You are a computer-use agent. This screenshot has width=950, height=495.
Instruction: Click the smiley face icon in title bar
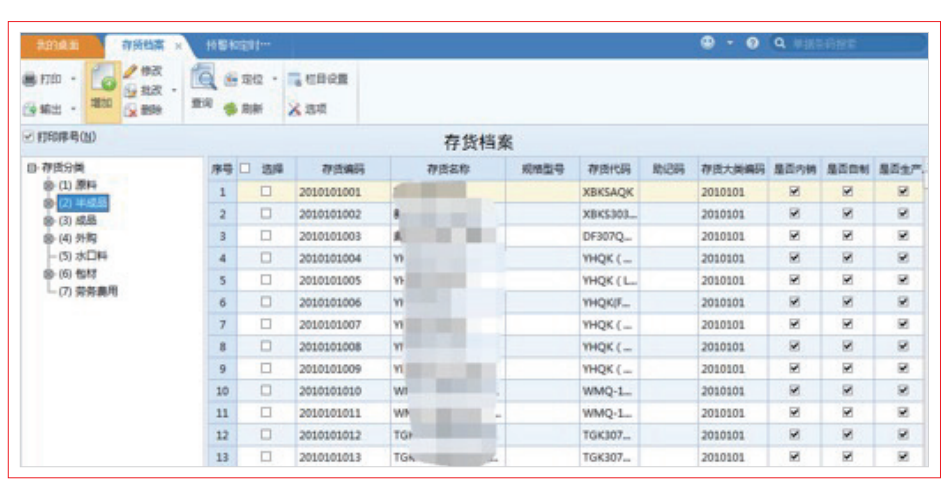click(708, 44)
